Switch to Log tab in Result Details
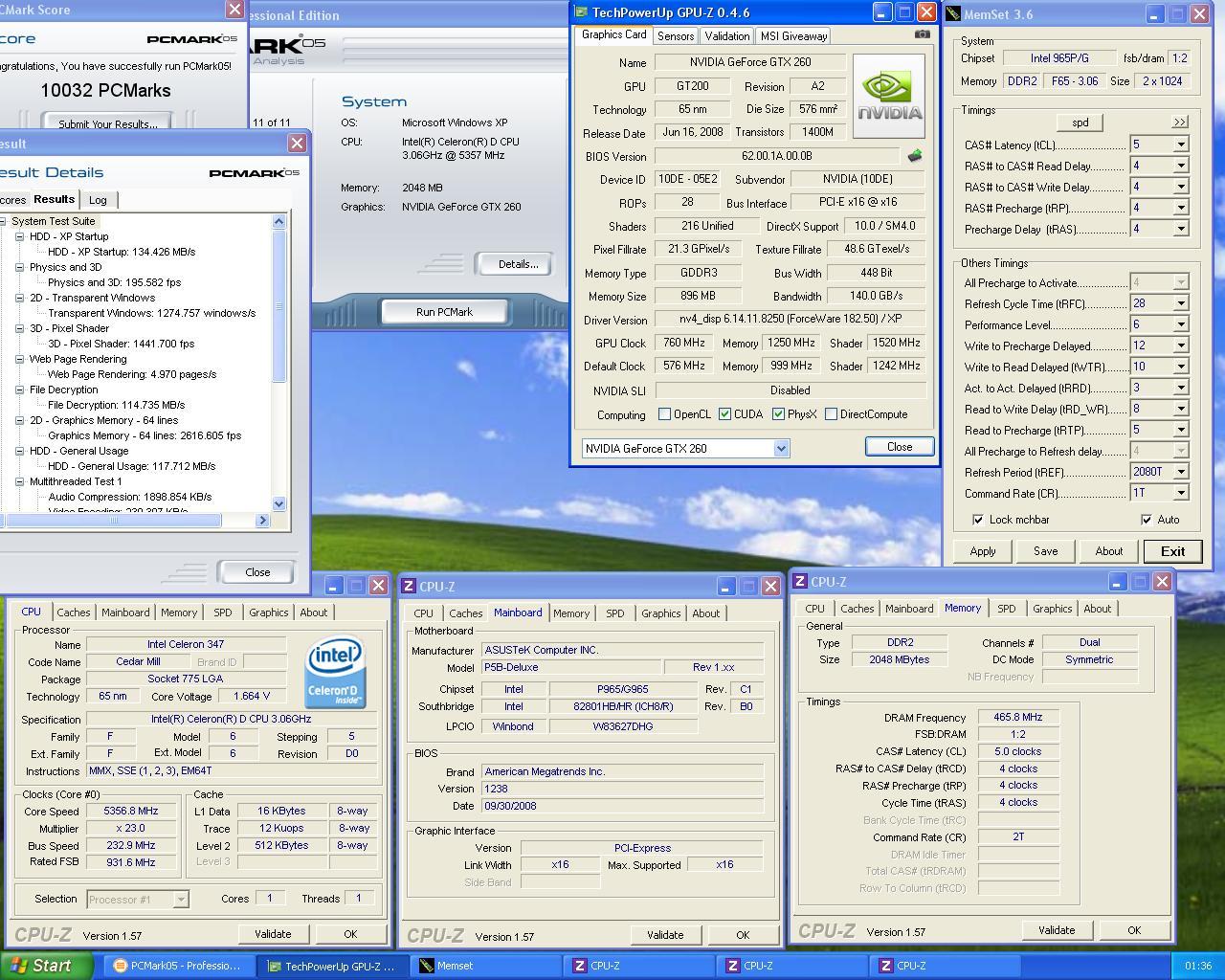The image size is (1225, 980). 99,200
